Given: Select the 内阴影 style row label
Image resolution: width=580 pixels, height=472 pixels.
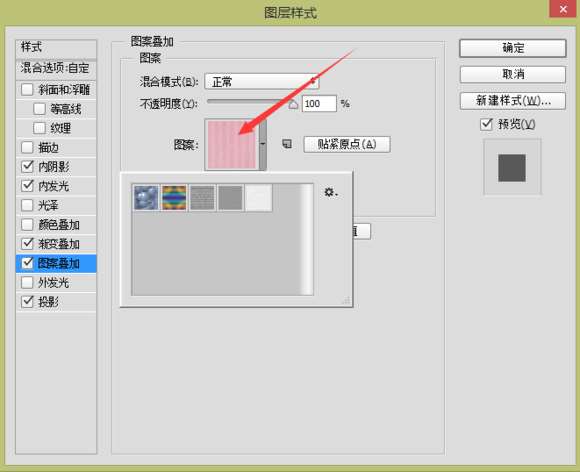Looking at the screenshot, I should [54, 167].
